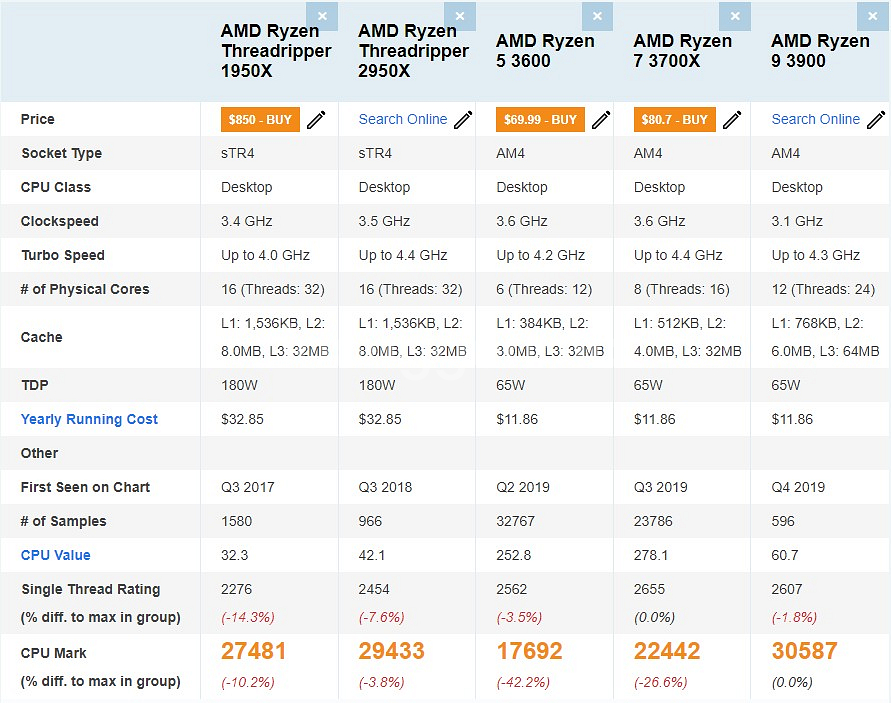Viewport: 891px width, 703px height.
Task: Search Online for Ryzen 9 3900 price
Action: [815, 119]
